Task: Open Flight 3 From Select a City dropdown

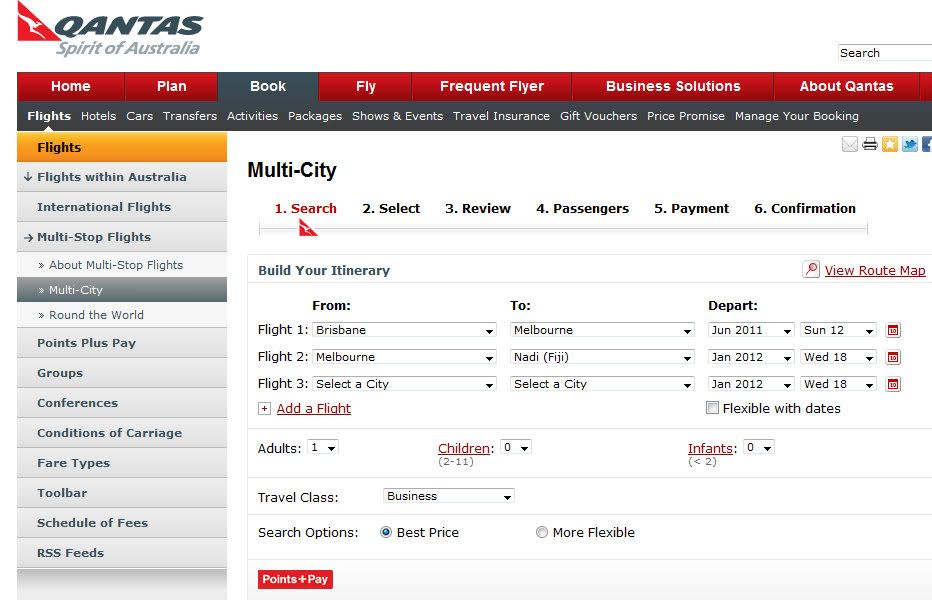Action: pos(404,384)
